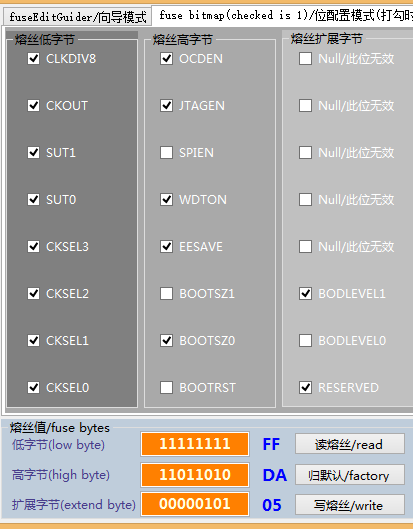The width and height of the screenshot is (413, 529).
Task: Click the low byte binary field 11111111
Action: [195, 444]
